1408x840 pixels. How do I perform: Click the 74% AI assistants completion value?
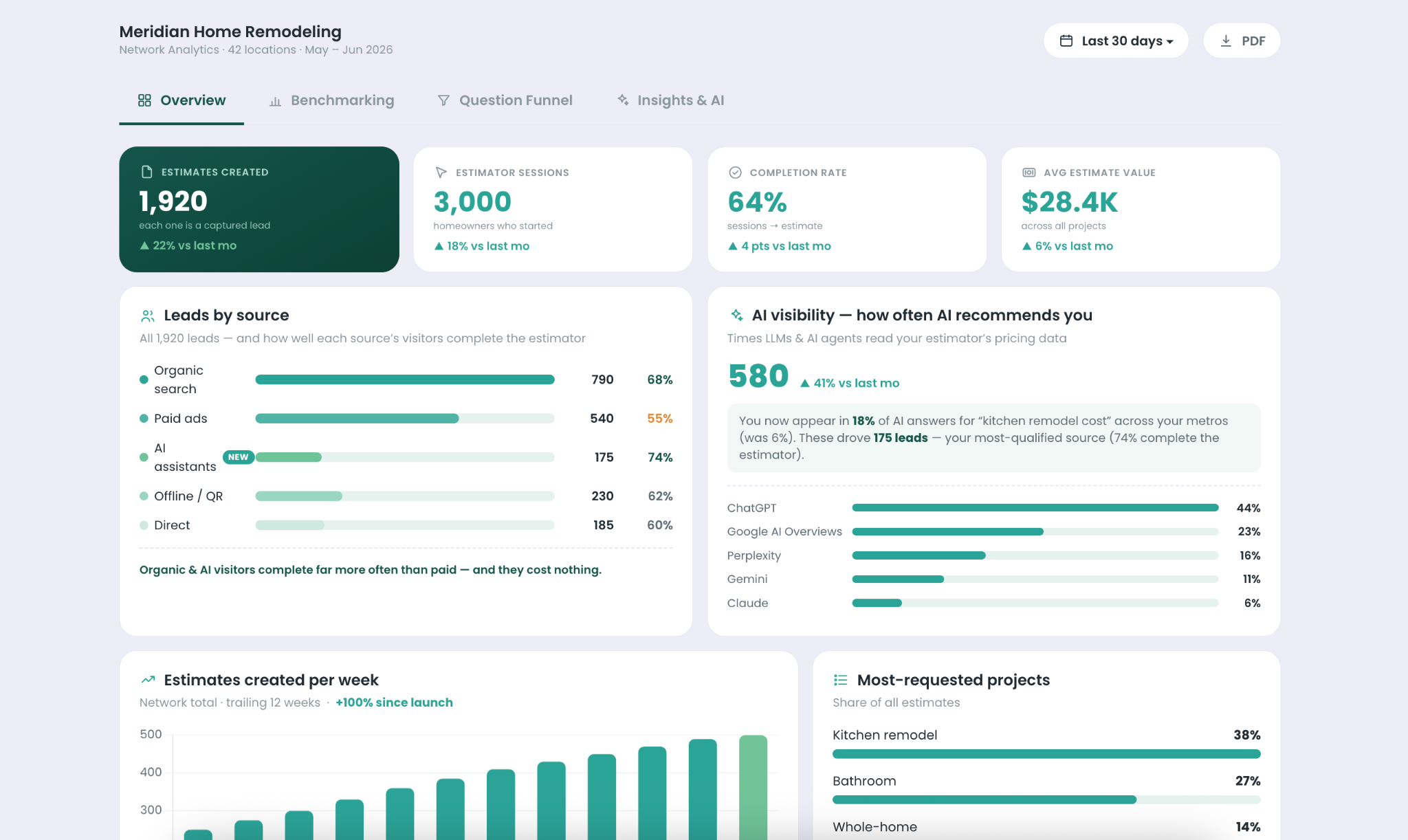pos(660,457)
